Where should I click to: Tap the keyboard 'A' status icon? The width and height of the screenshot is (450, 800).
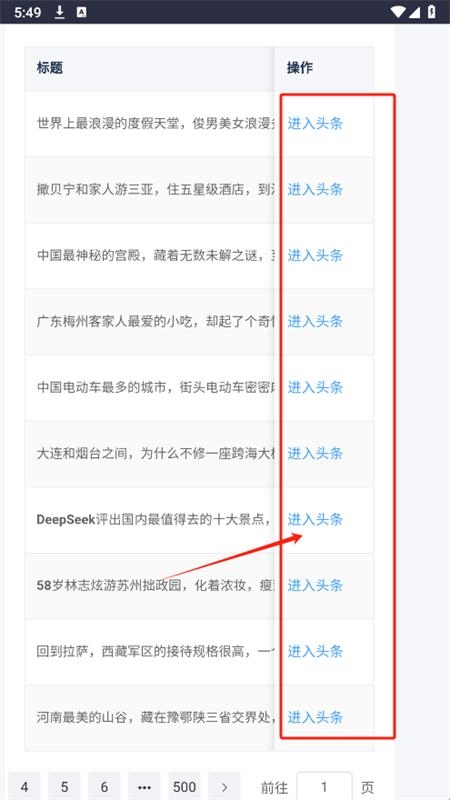click(81, 13)
